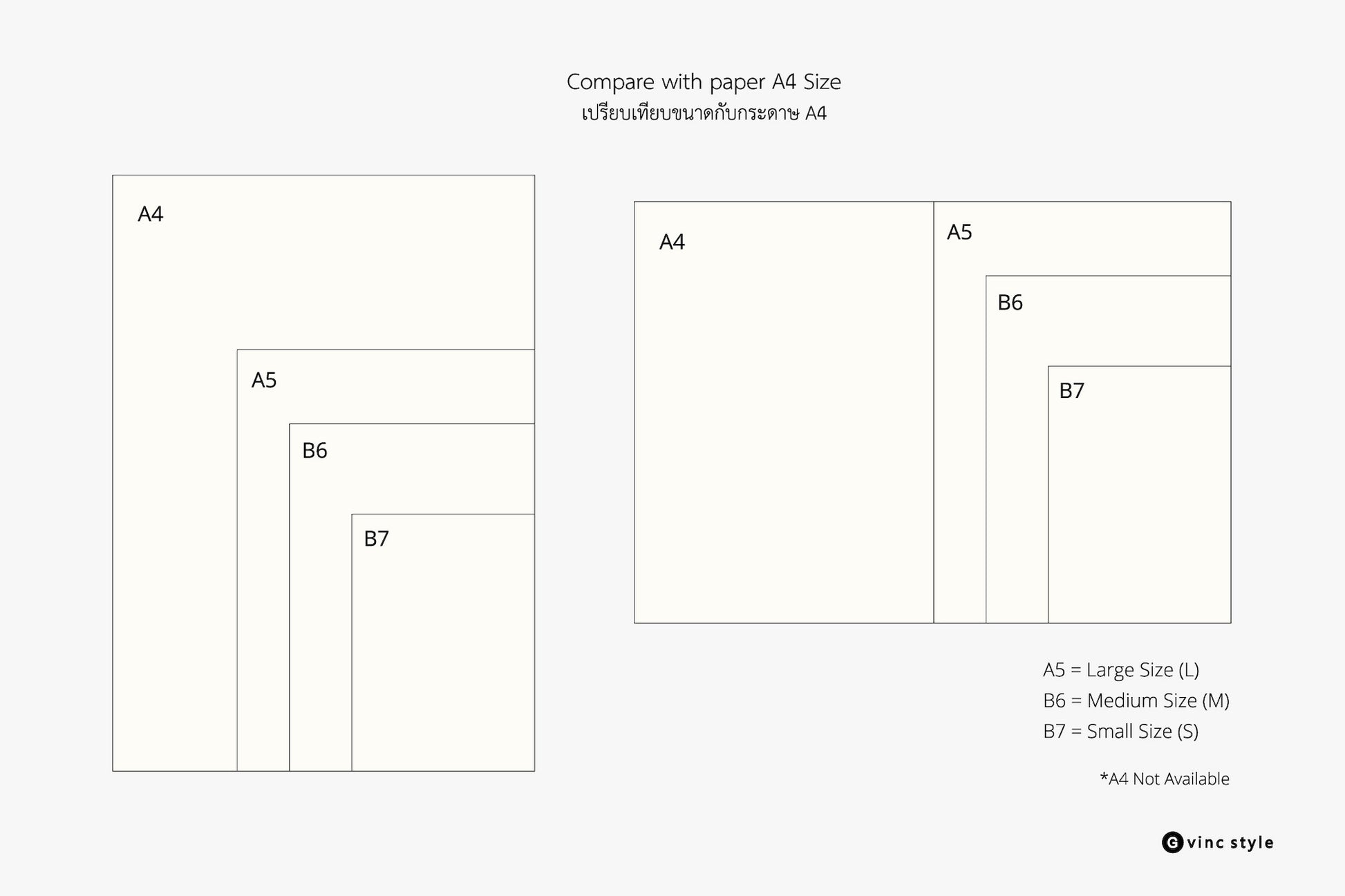This screenshot has width=1345, height=896.
Task: Click the B6 label in left diagram
Action: point(314,450)
